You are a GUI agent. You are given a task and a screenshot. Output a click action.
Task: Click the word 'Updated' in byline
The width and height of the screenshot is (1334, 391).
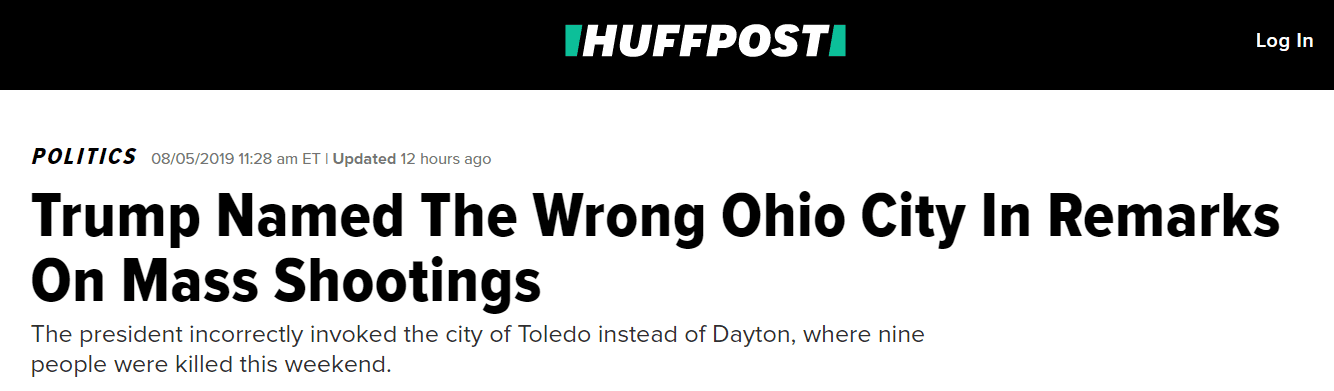click(364, 159)
